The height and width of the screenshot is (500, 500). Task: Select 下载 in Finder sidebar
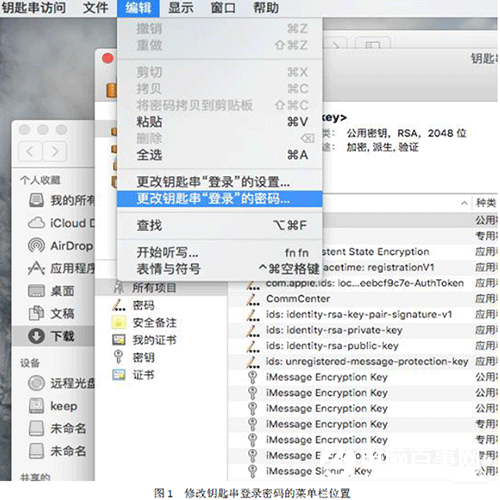pyautogui.click(x=53, y=336)
